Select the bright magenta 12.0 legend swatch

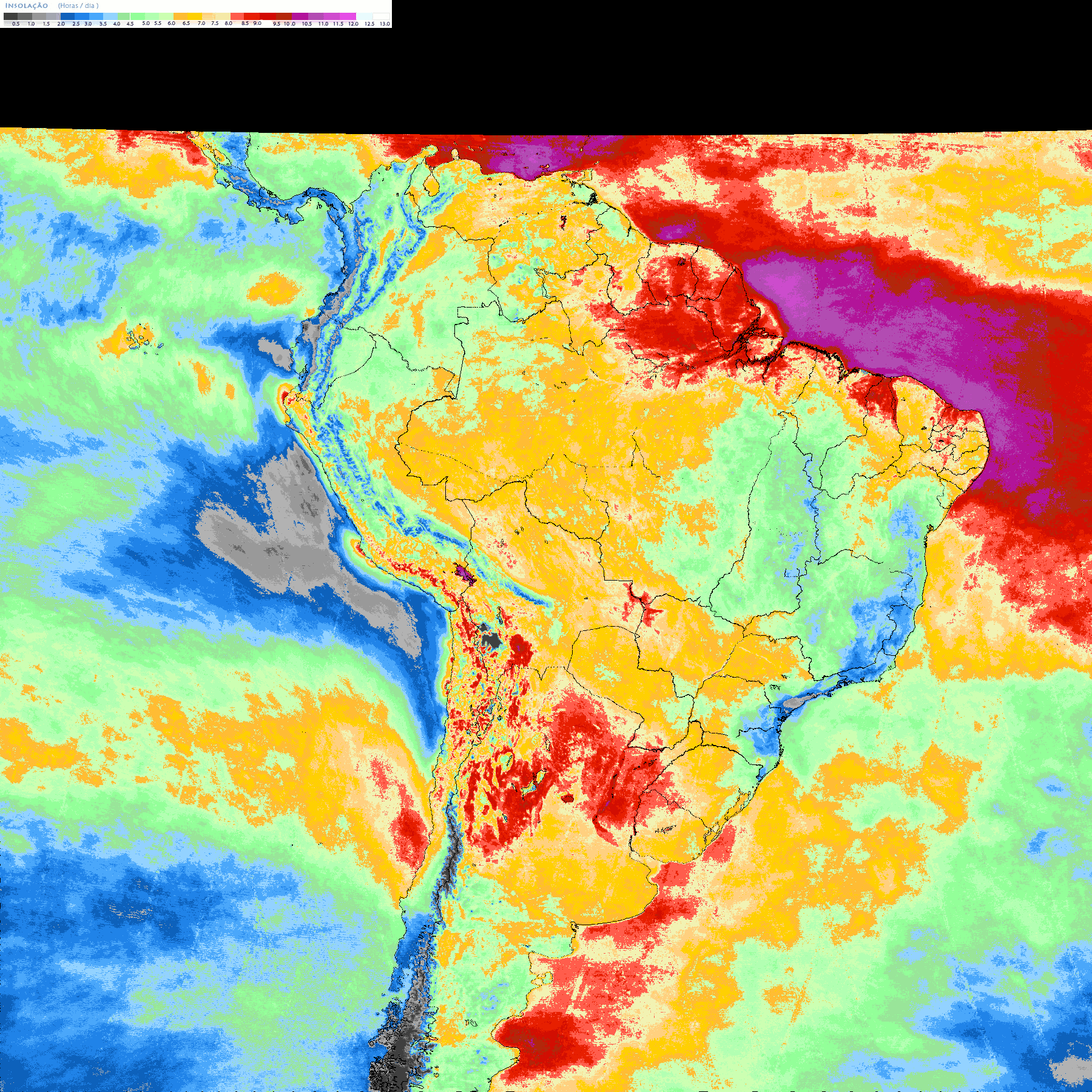(x=348, y=16)
